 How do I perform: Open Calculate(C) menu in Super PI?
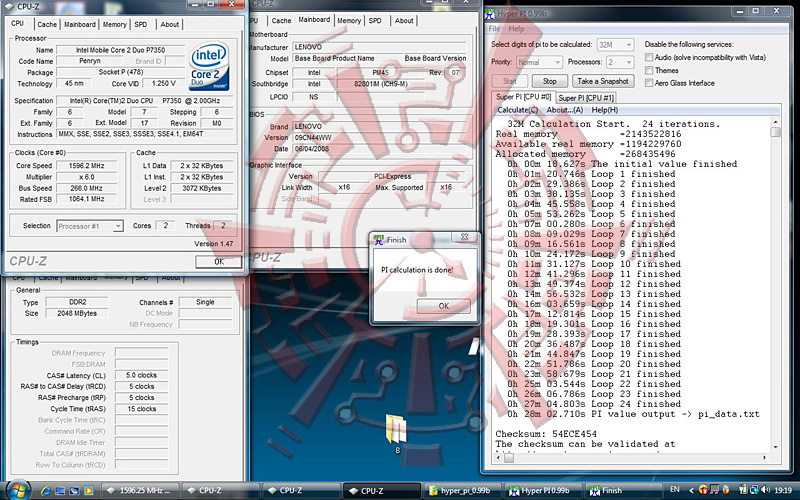[x=517, y=110]
